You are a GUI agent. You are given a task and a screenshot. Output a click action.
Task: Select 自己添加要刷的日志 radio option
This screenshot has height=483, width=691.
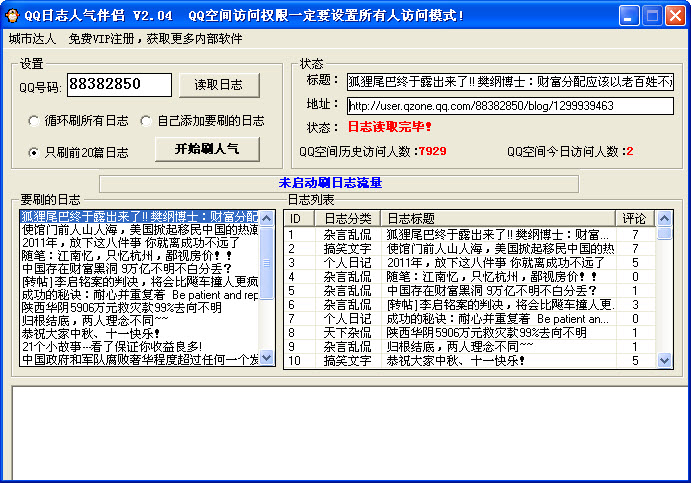pos(146,121)
